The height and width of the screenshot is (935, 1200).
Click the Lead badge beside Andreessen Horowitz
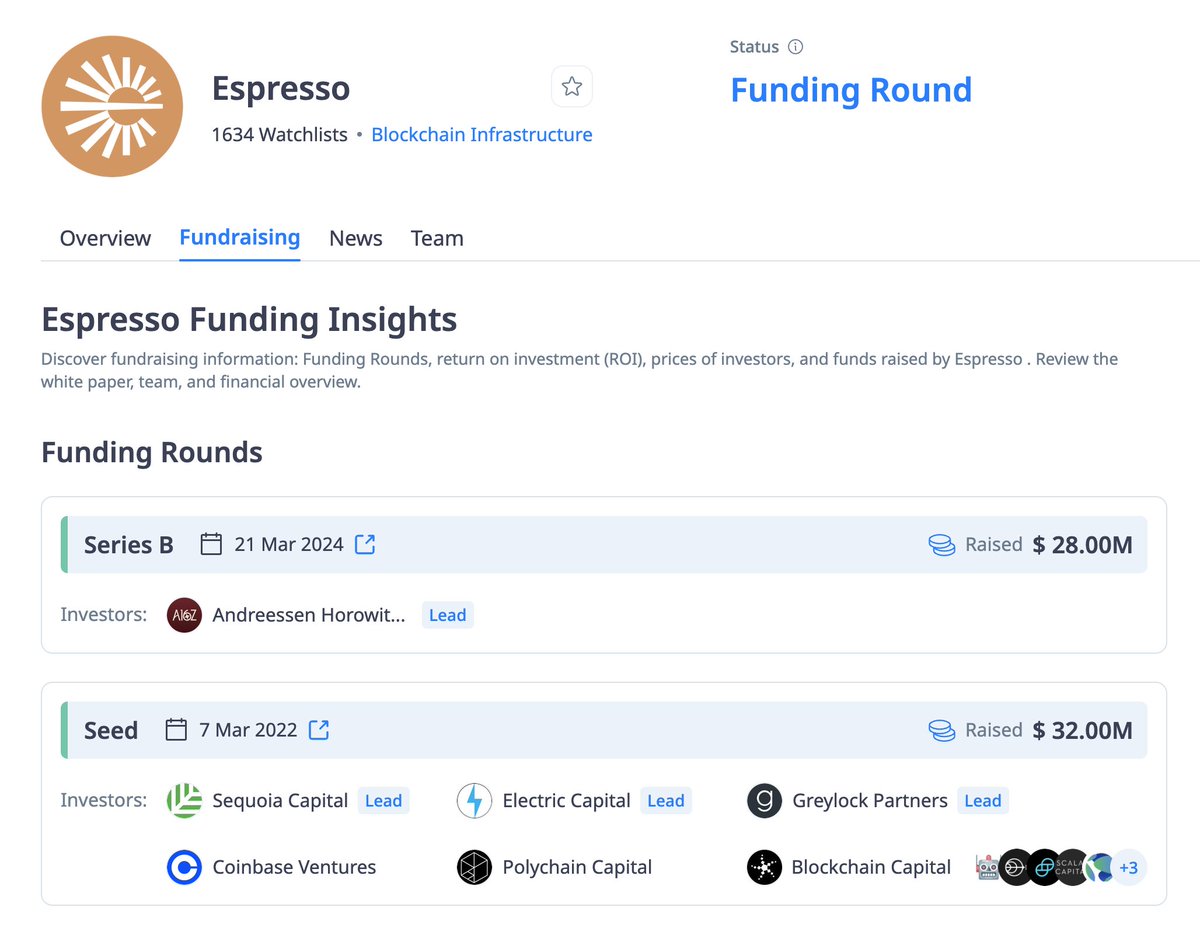[x=447, y=615]
